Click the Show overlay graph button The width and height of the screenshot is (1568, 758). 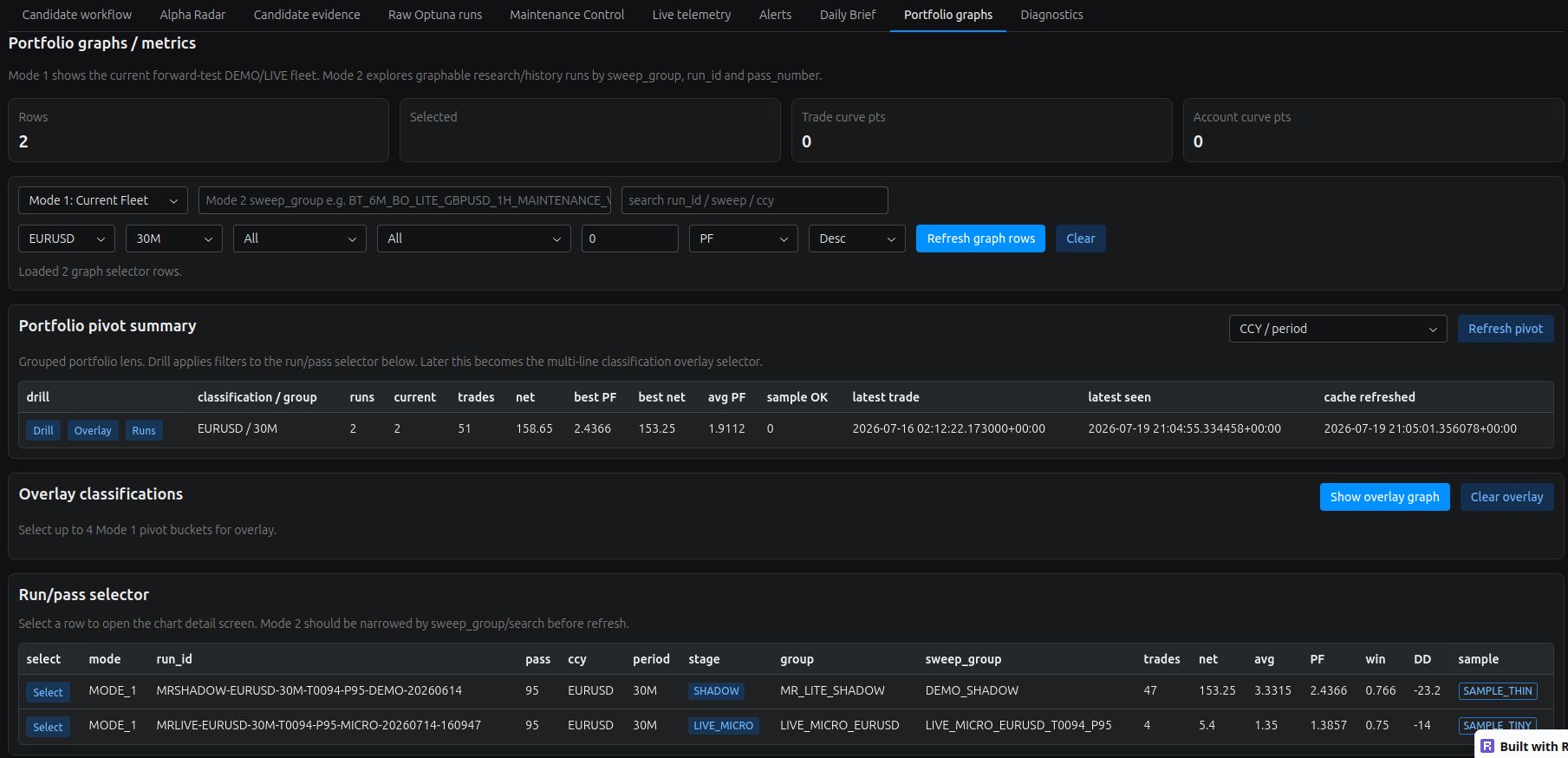click(x=1384, y=497)
